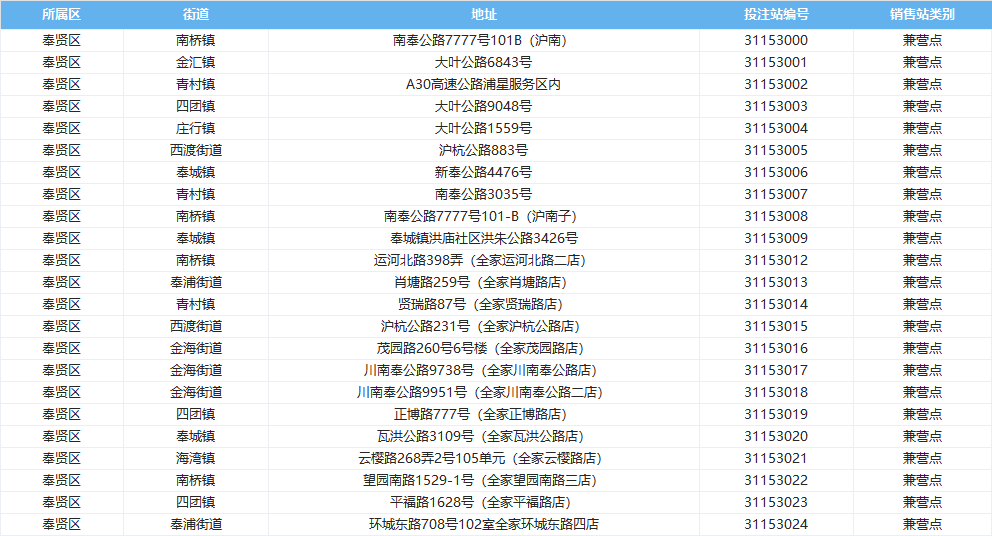The image size is (992, 536).
Task: Select address 南奉公路3035号
Action: pyautogui.click(x=483, y=194)
